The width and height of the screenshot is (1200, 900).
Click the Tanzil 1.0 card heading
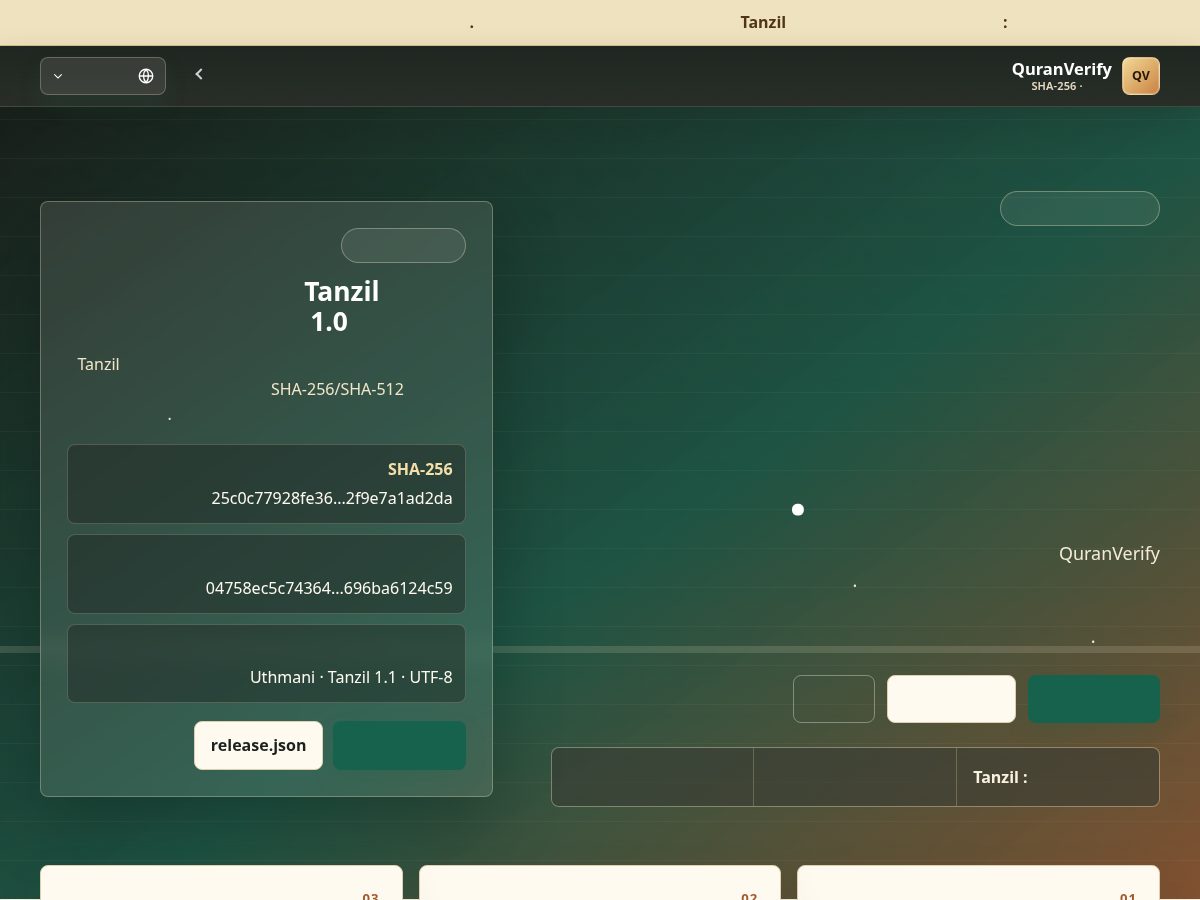(x=341, y=306)
